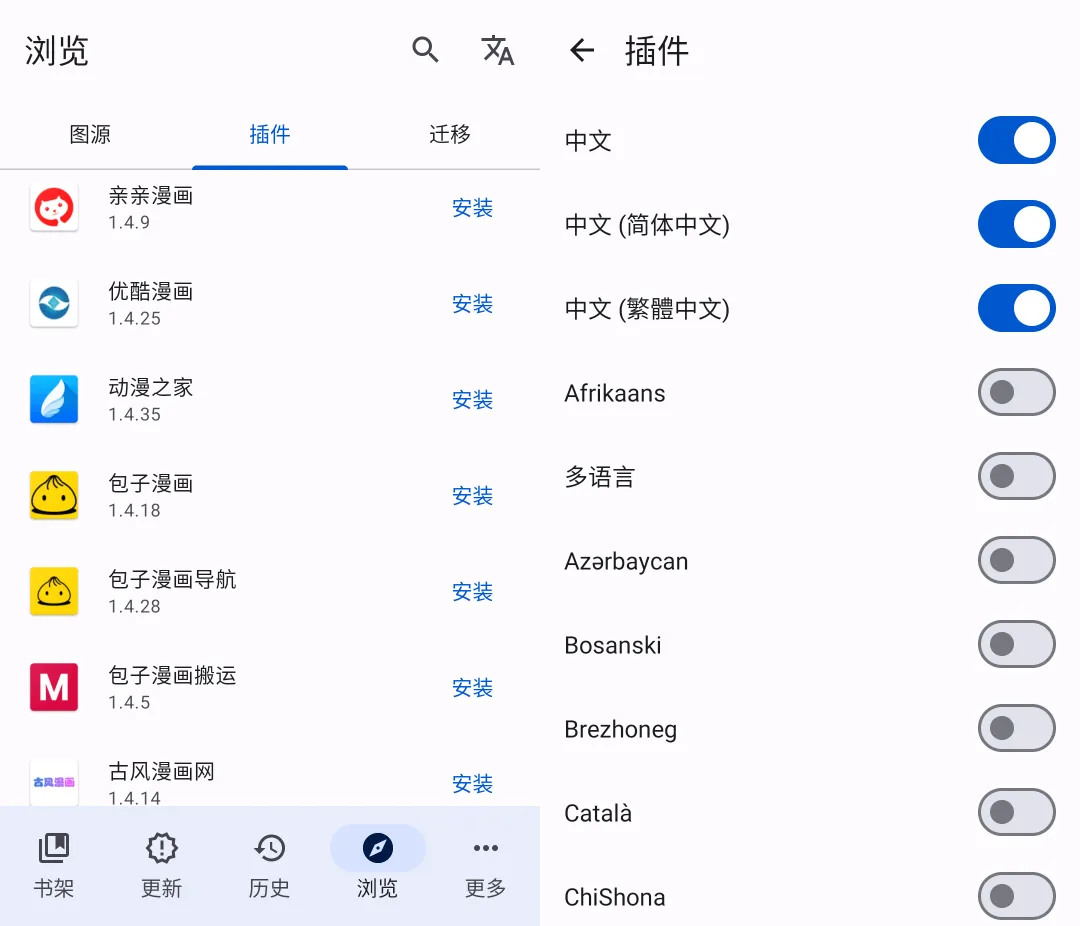This screenshot has width=1080, height=926.
Task: Go back from the 插件 language screen
Action: (x=582, y=50)
